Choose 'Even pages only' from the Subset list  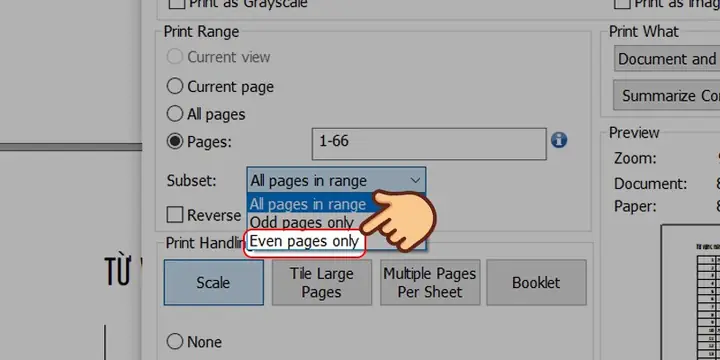304,241
